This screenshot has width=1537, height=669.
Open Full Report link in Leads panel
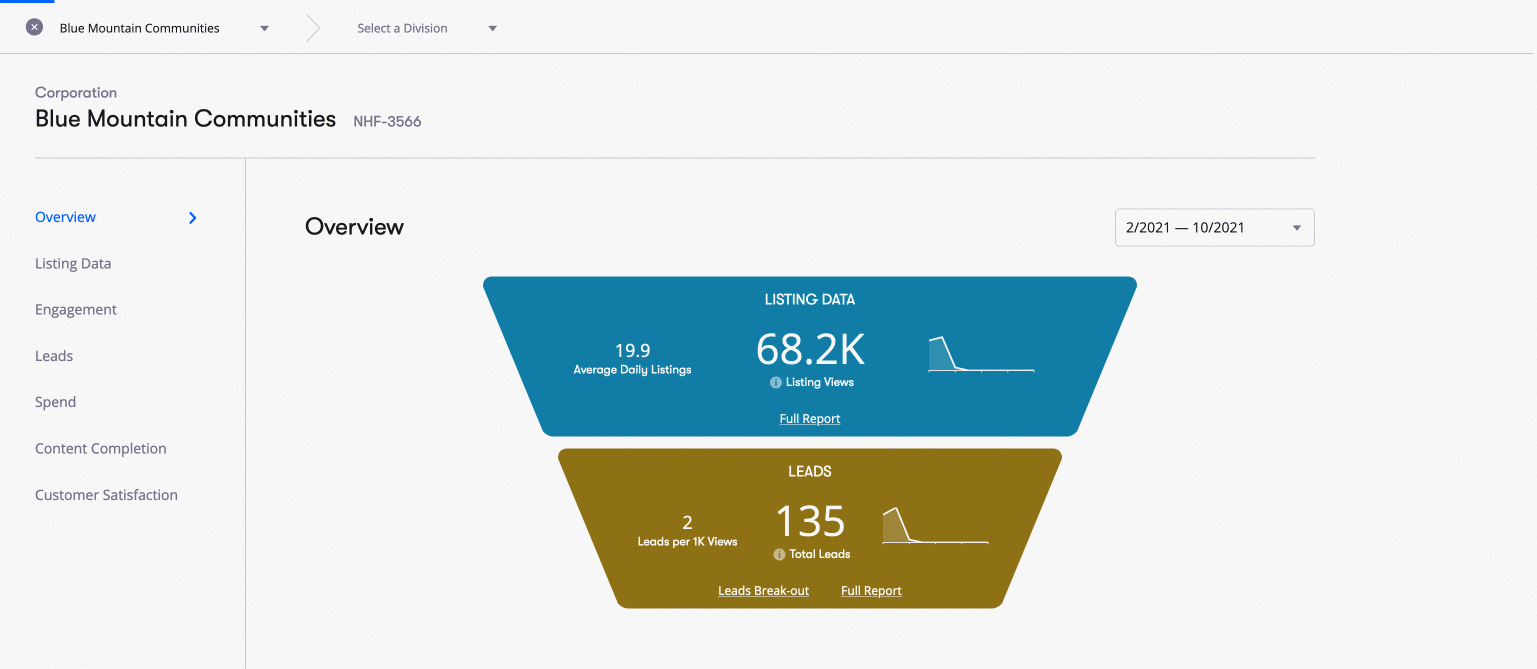[x=871, y=591]
